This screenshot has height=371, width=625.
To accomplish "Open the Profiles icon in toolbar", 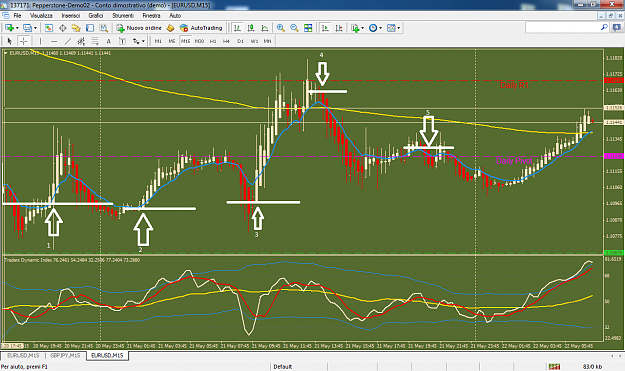I will 28,28.
